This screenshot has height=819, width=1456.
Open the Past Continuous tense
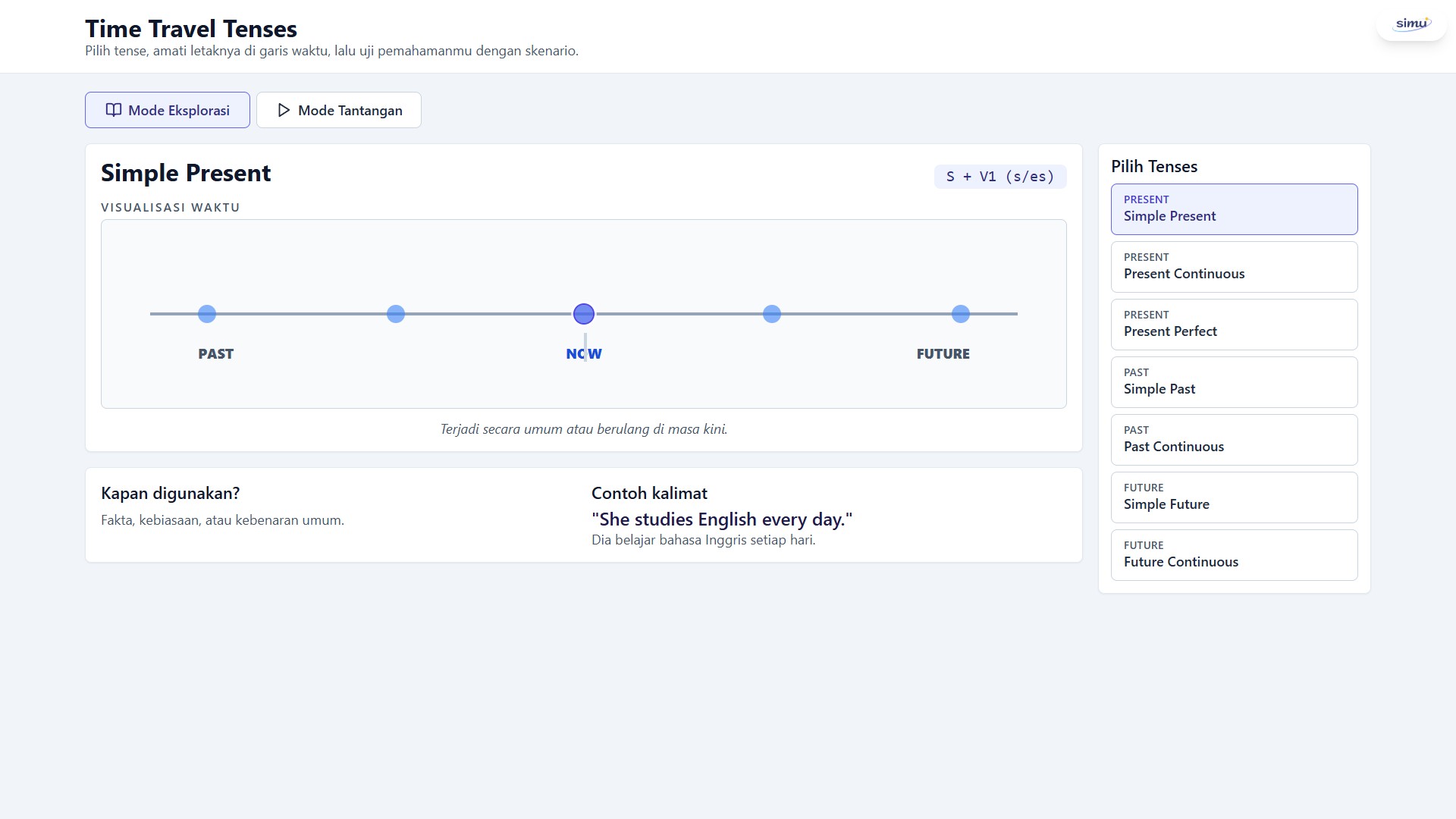click(1234, 440)
